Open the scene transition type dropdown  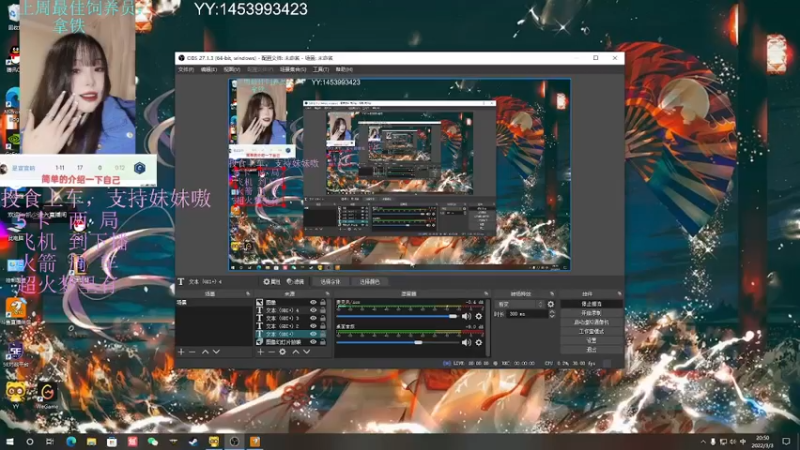coord(520,304)
